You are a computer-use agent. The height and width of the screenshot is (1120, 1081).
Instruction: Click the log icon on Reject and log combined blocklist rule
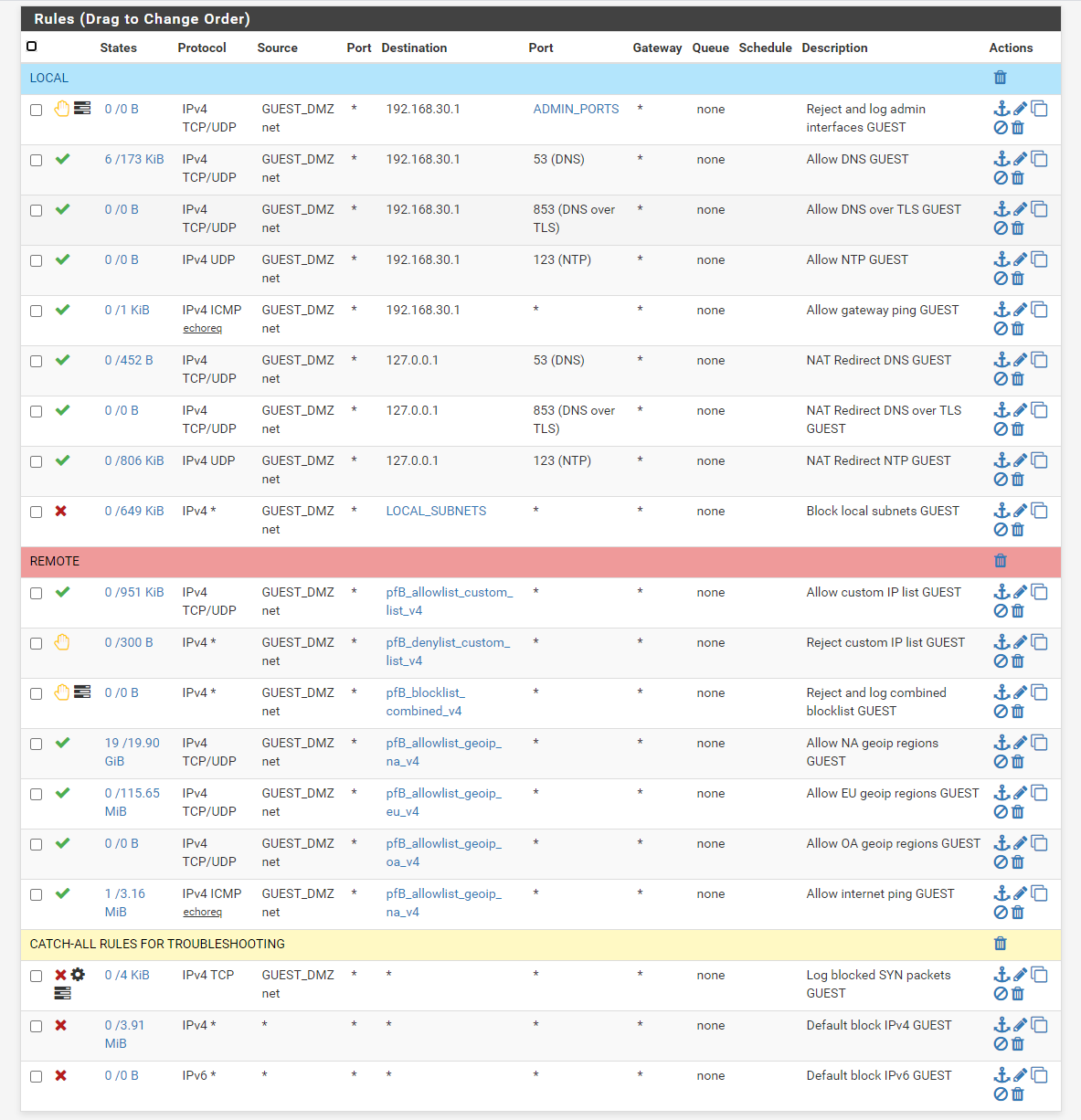82,692
